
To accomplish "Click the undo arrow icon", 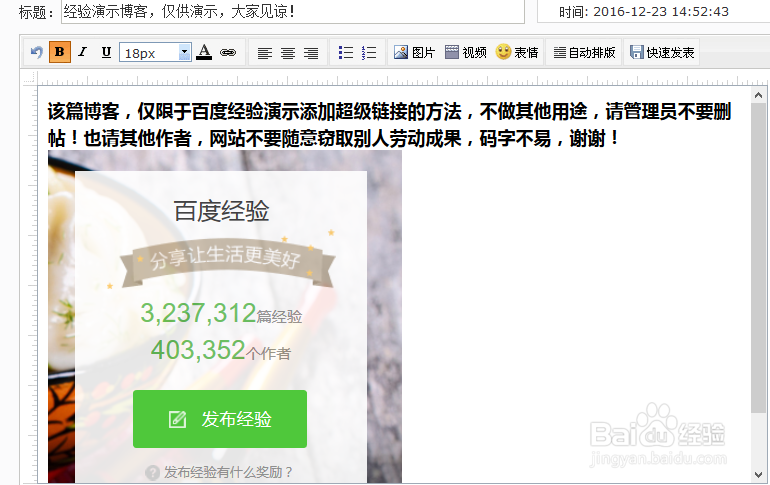I will click(37, 52).
